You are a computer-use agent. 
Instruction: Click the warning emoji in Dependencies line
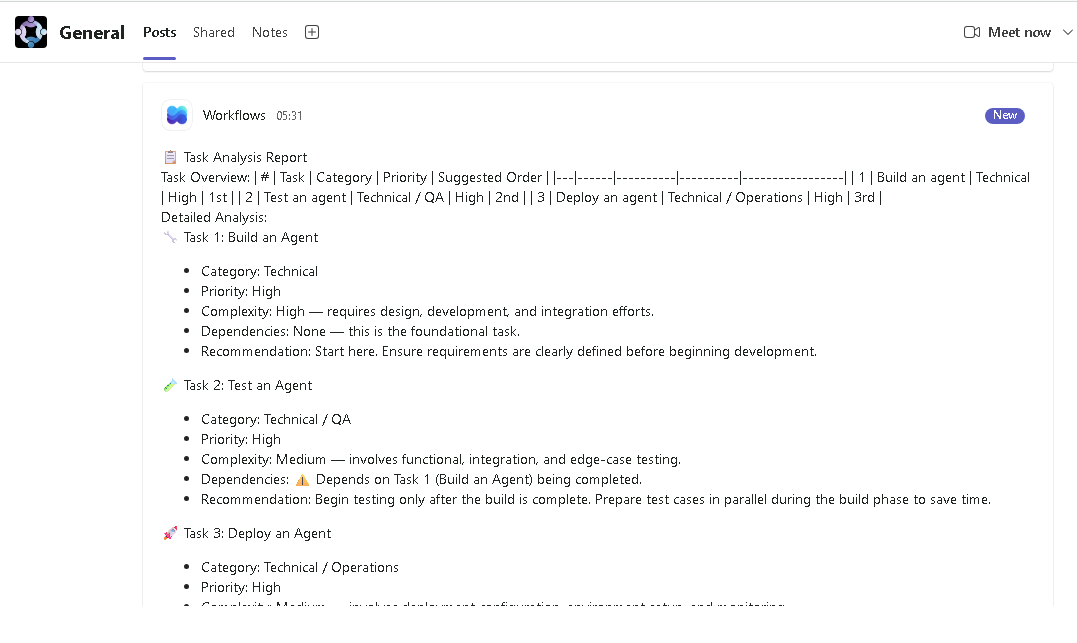point(302,480)
